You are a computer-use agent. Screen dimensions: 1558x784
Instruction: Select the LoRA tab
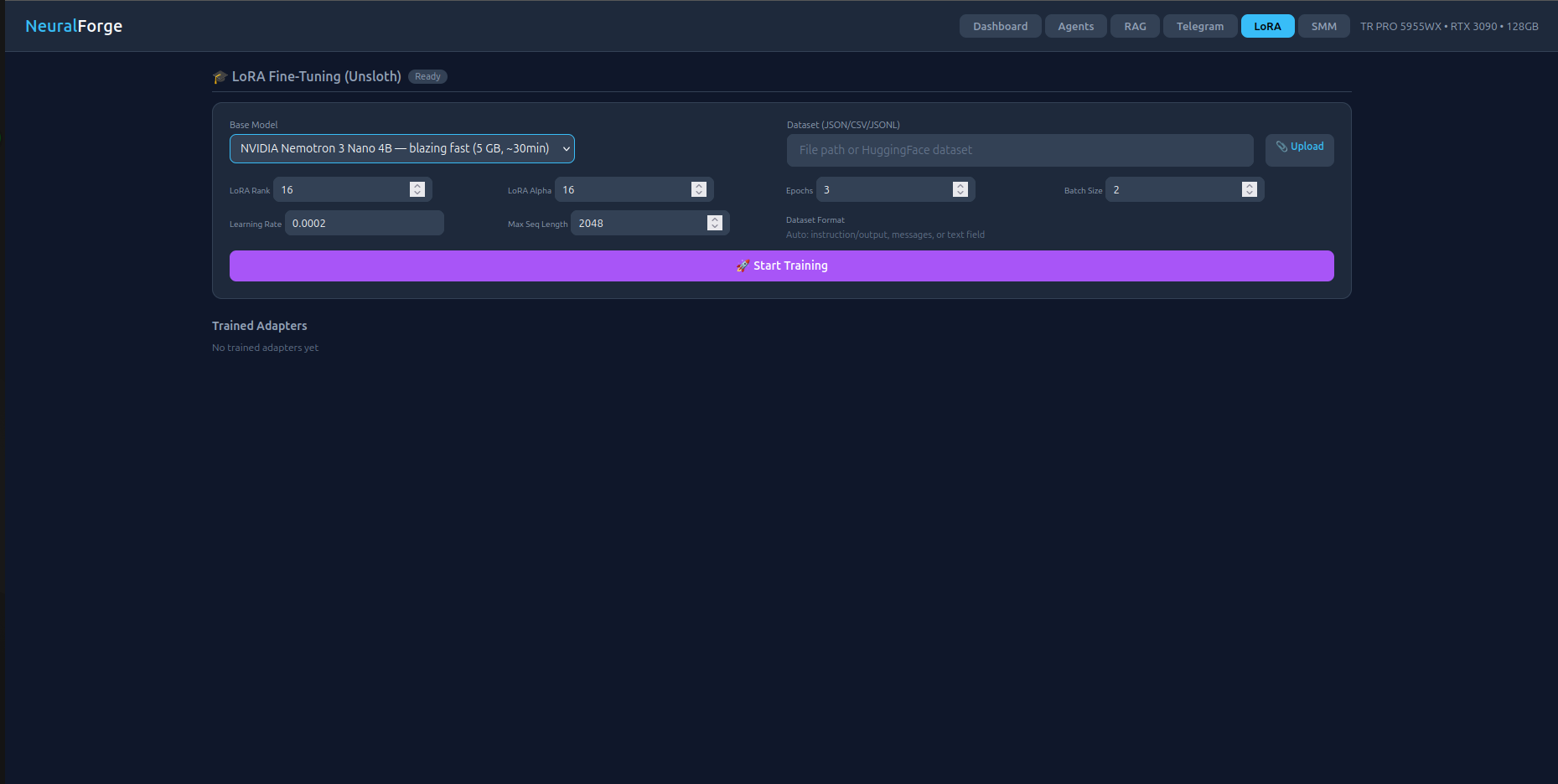1267,26
